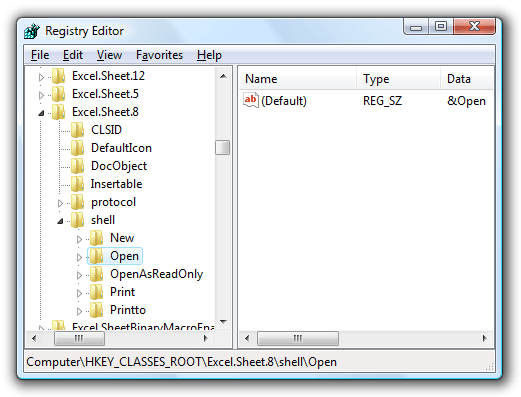Open the Help menu

coord(209,55)
